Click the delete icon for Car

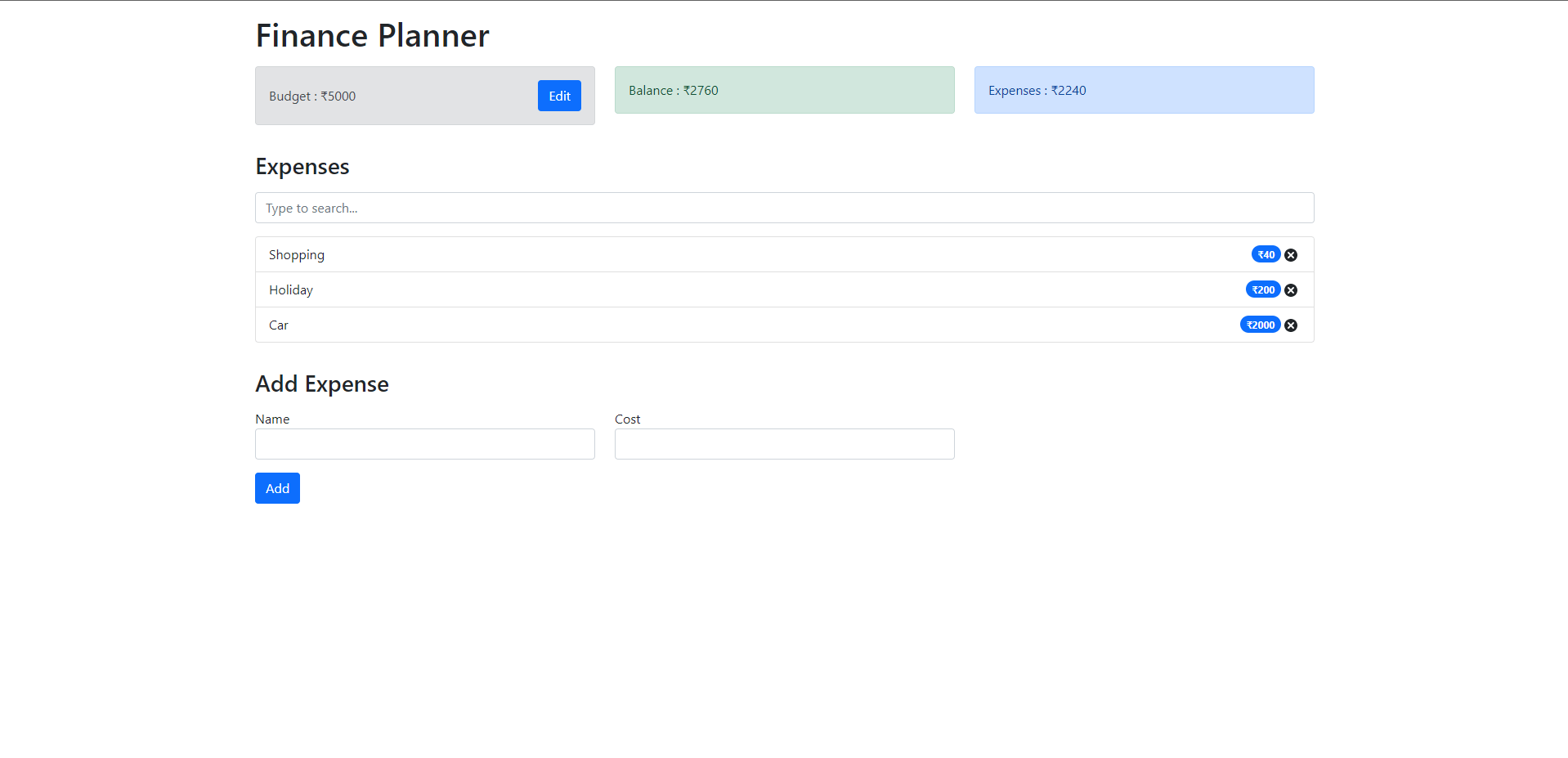coord(1291,325)
